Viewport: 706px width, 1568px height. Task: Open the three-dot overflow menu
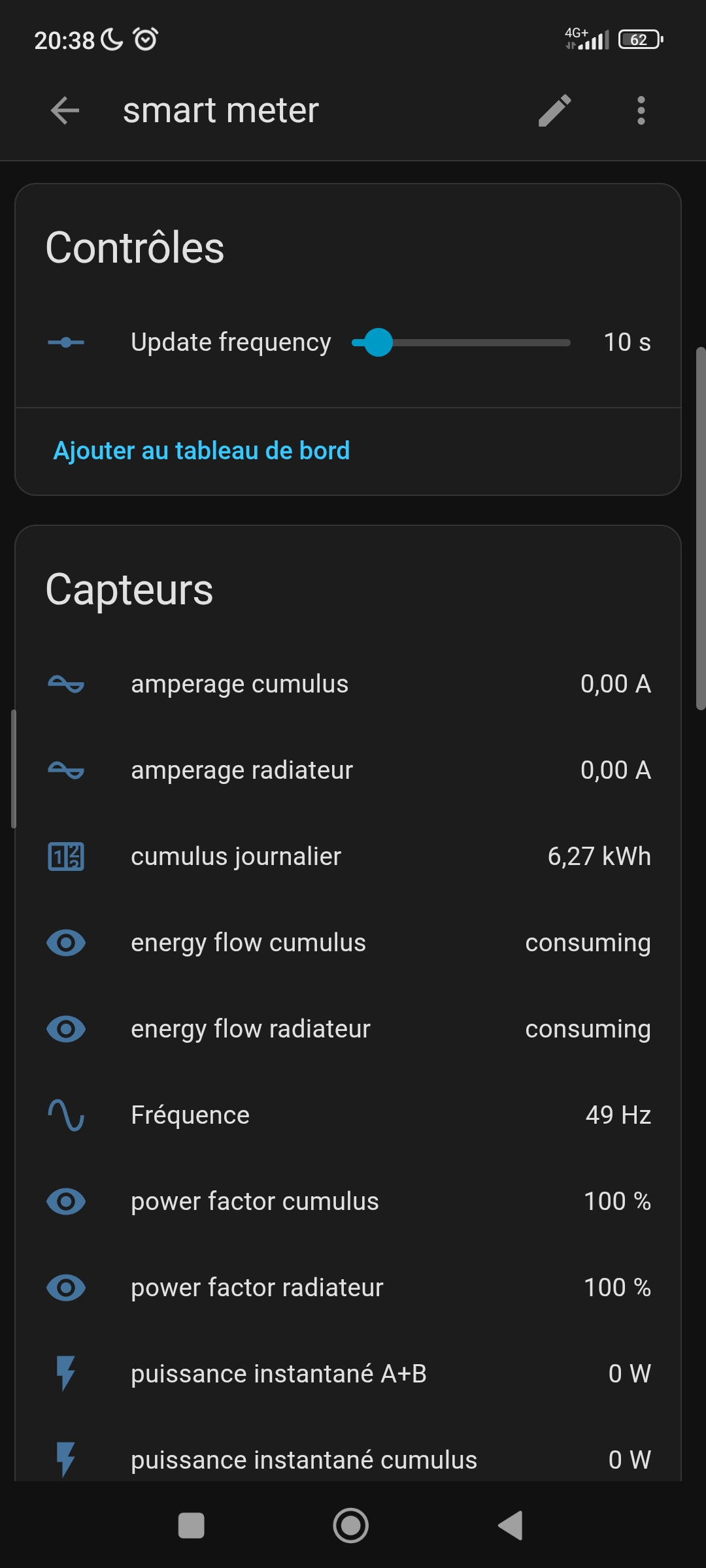pos(641,110)
